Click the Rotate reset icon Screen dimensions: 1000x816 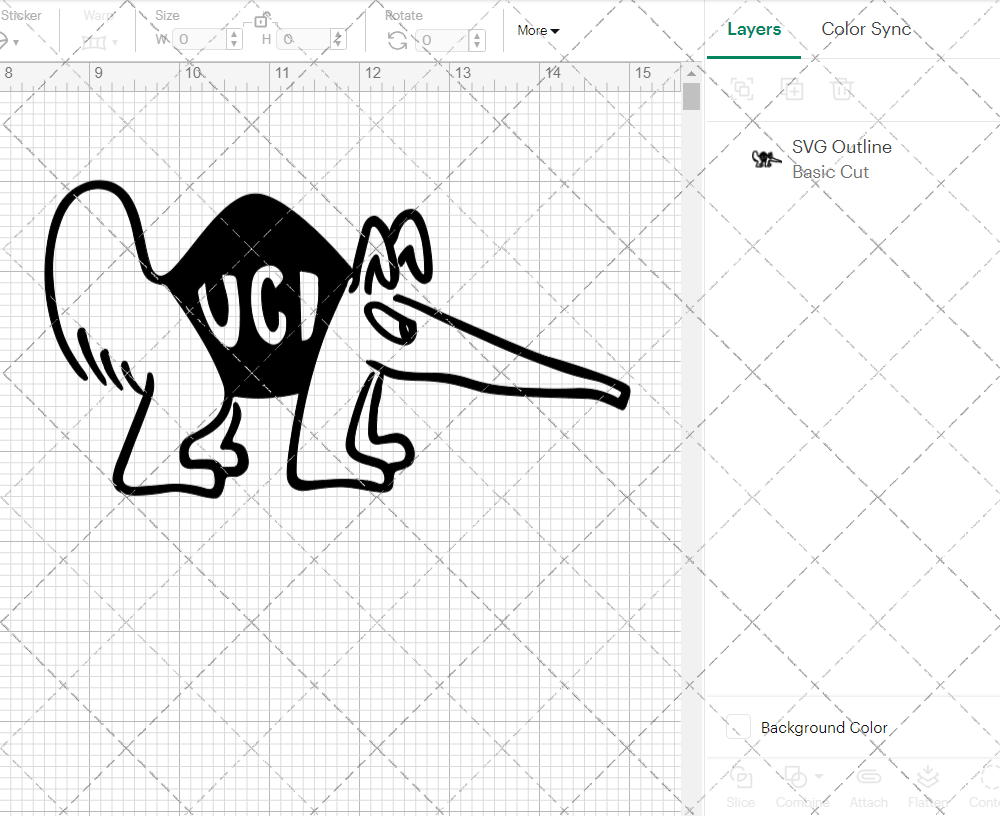(396, 40)
